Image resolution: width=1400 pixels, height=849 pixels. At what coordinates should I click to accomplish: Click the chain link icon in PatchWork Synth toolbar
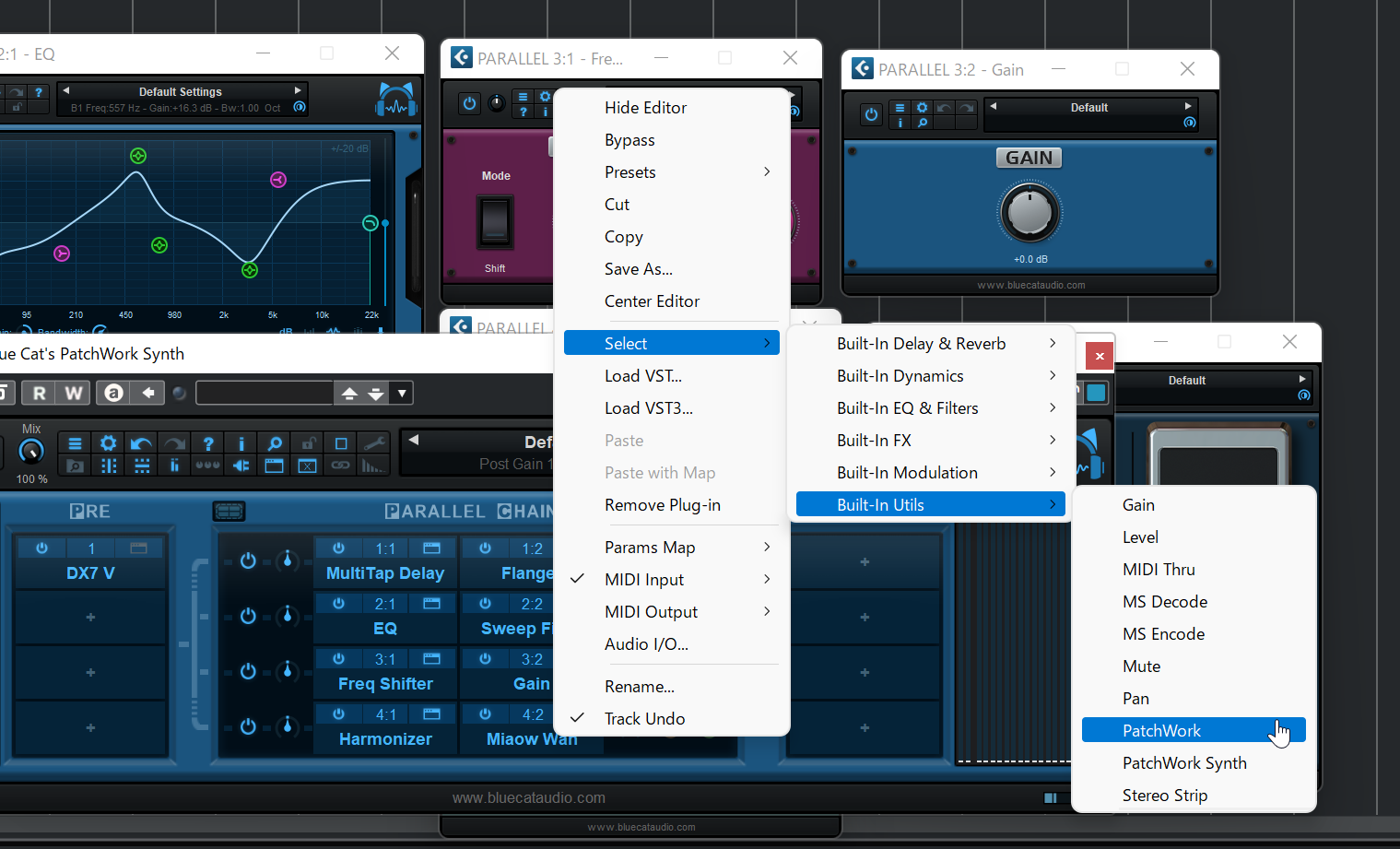(341, 466)
